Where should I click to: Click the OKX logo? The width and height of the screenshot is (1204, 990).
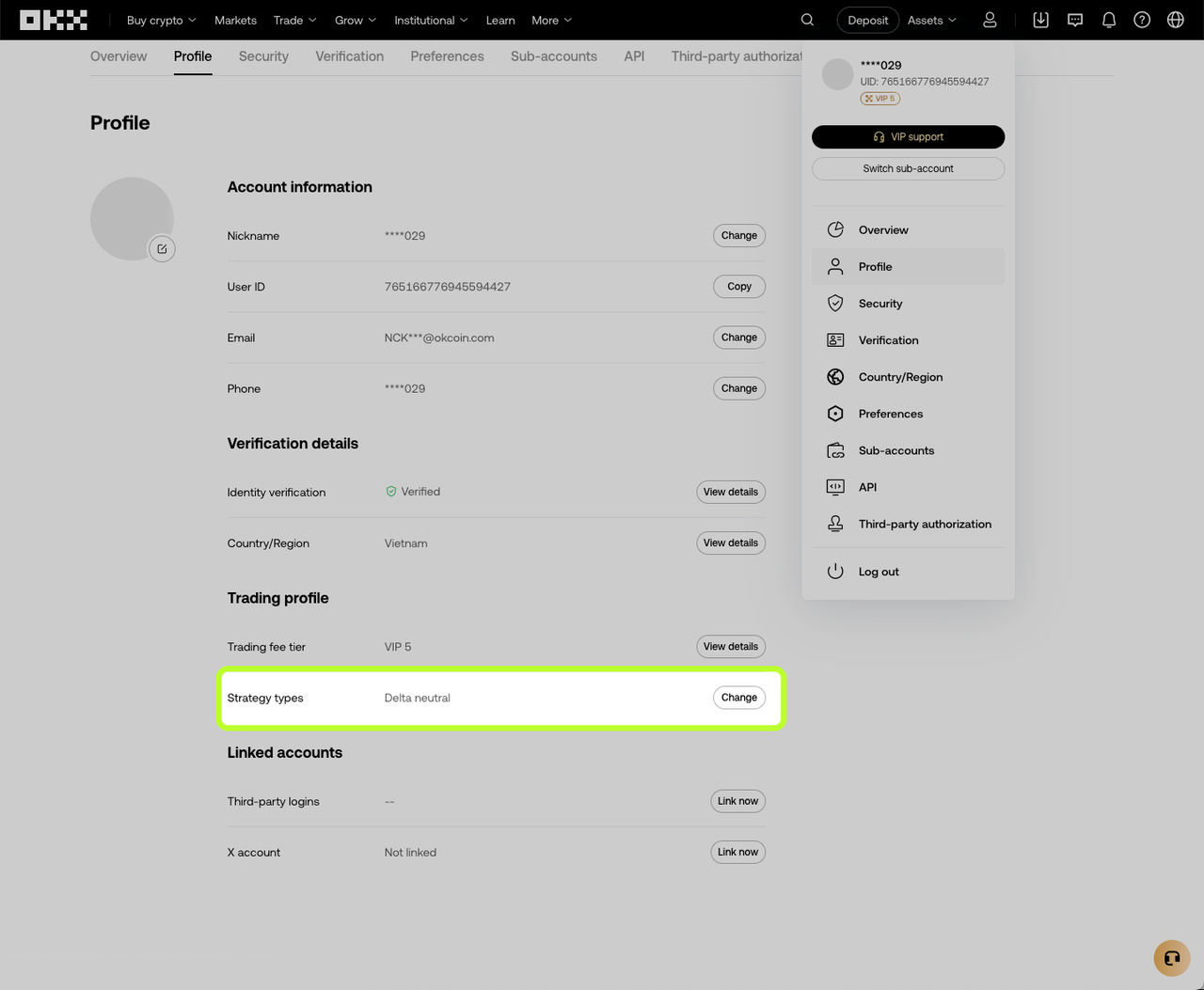pyautogui.click(x=53, y=19)
